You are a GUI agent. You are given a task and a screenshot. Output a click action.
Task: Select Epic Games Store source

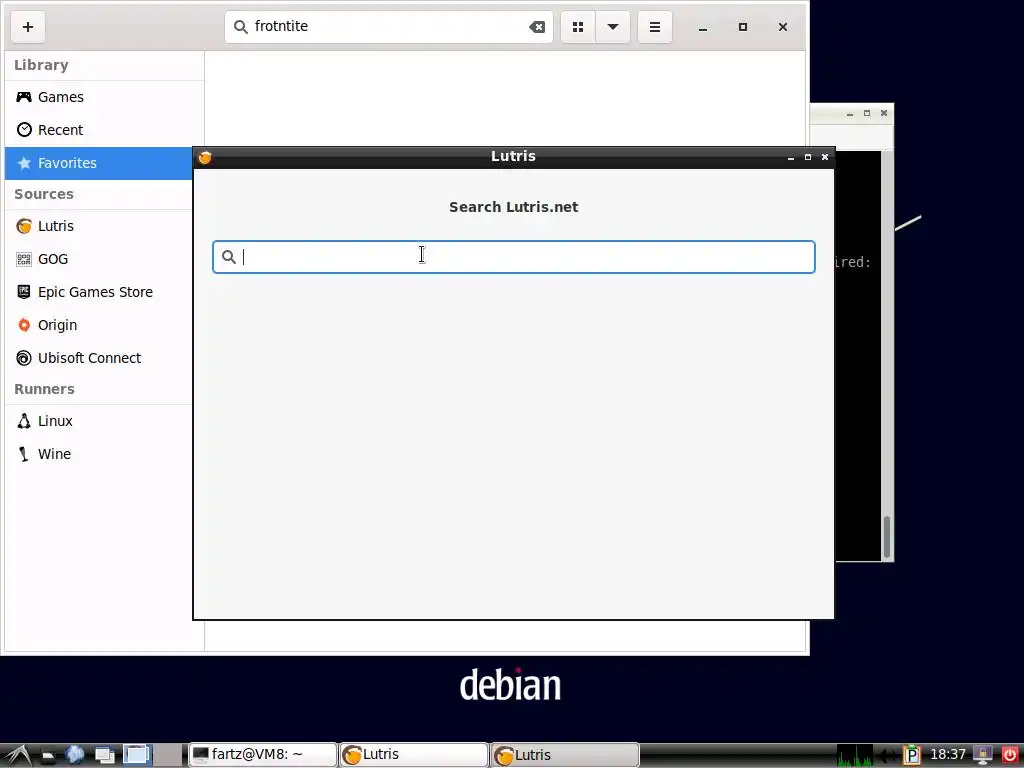pos(99,292)
